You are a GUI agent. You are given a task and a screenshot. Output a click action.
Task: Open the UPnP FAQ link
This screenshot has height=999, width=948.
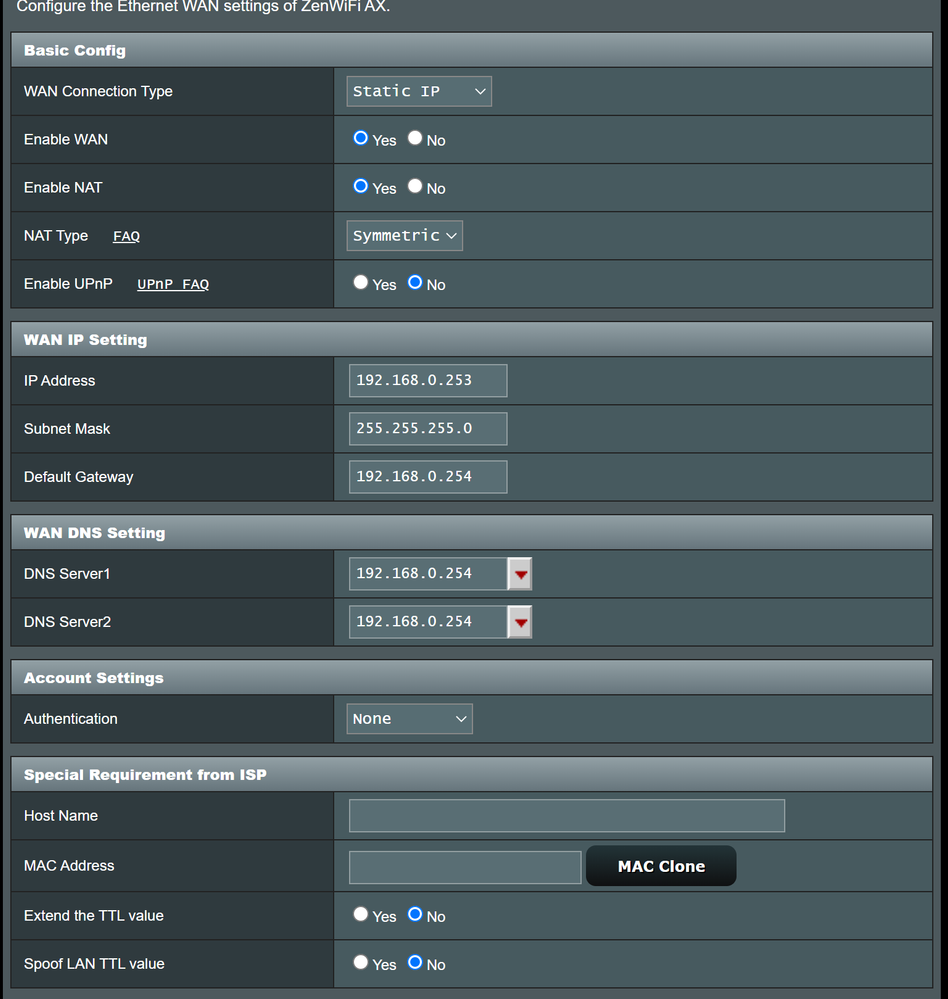tap(173, 285)
